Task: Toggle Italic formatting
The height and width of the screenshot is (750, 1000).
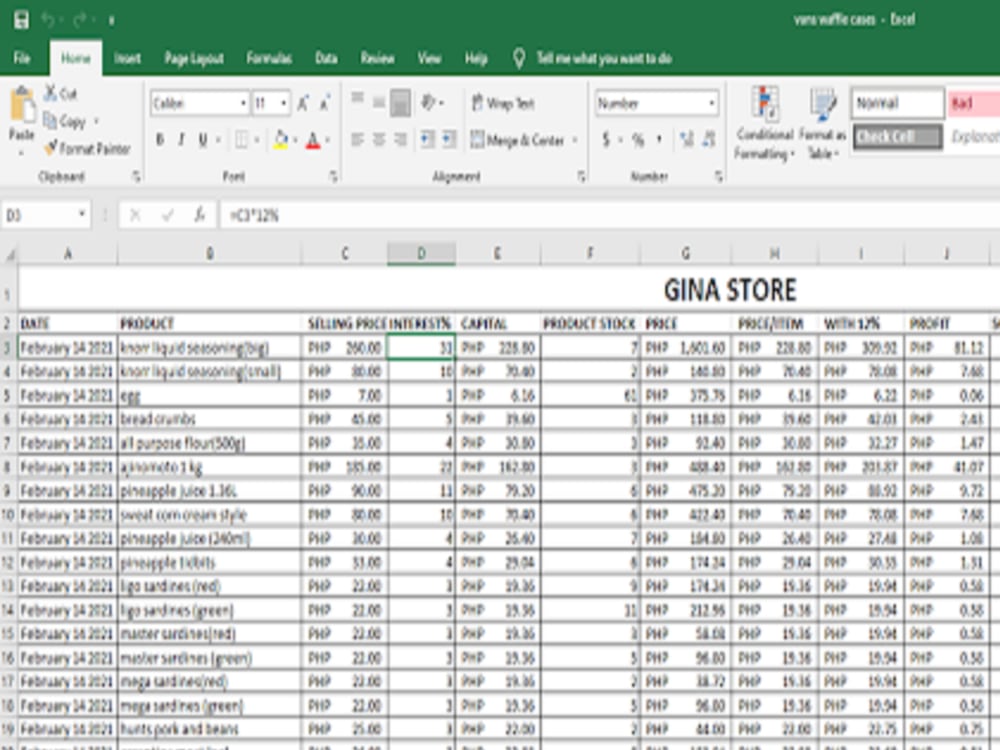Action: pos(182,140)
